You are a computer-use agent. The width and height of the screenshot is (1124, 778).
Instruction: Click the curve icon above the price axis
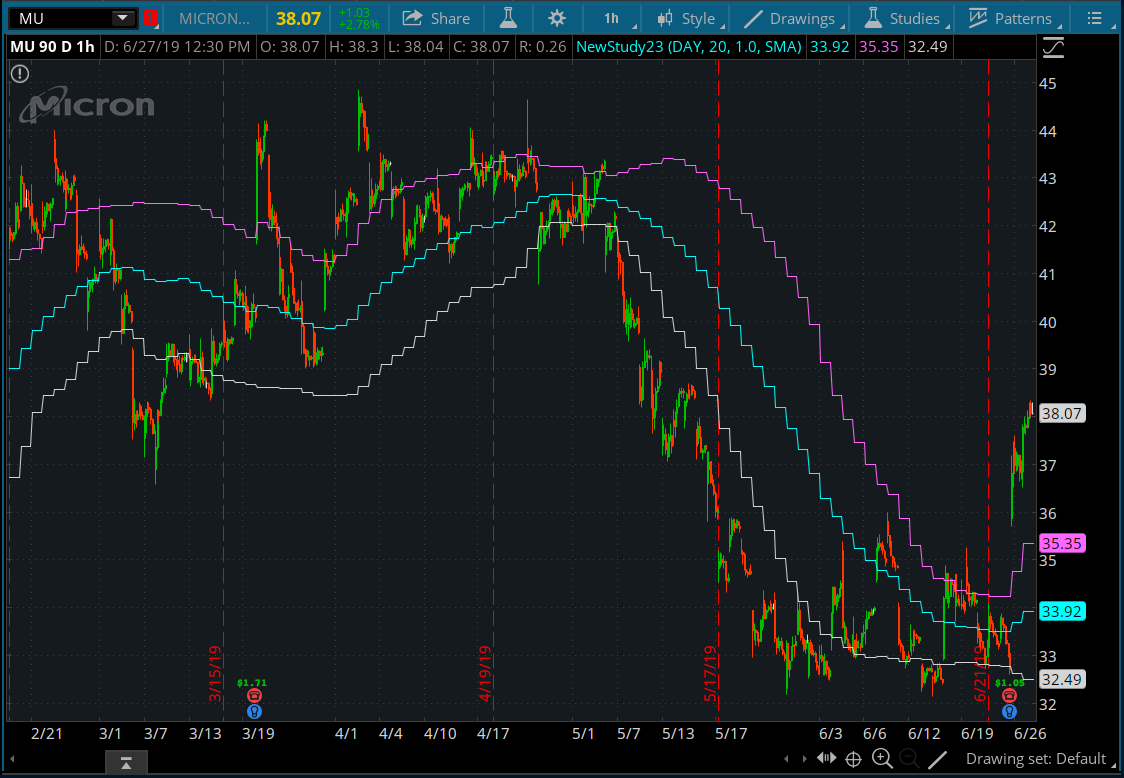tap(1053, 48)
